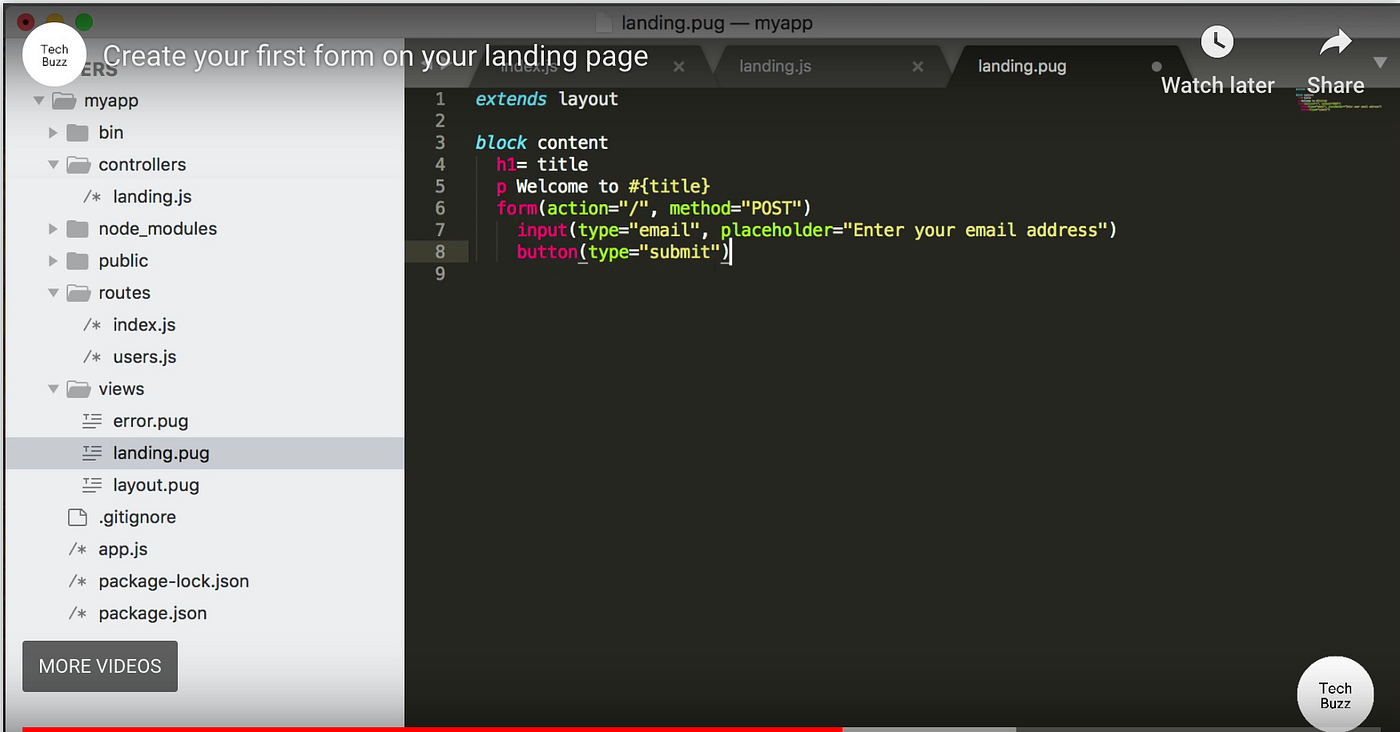Viewport: 1400px width, 732px height.
Task: Select the index.js file icon in routes
Action: coord(89,324)
